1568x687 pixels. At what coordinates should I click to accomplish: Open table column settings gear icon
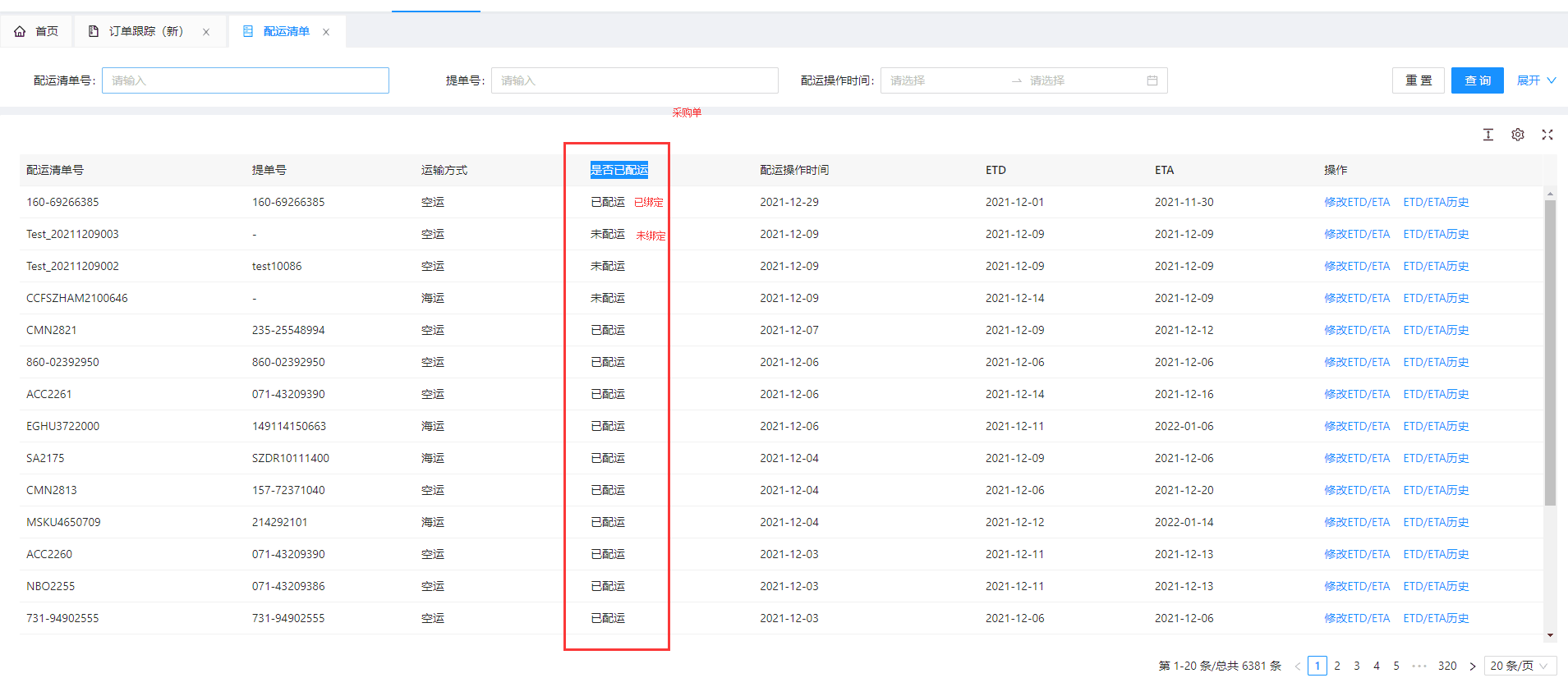click(1517, 135)
